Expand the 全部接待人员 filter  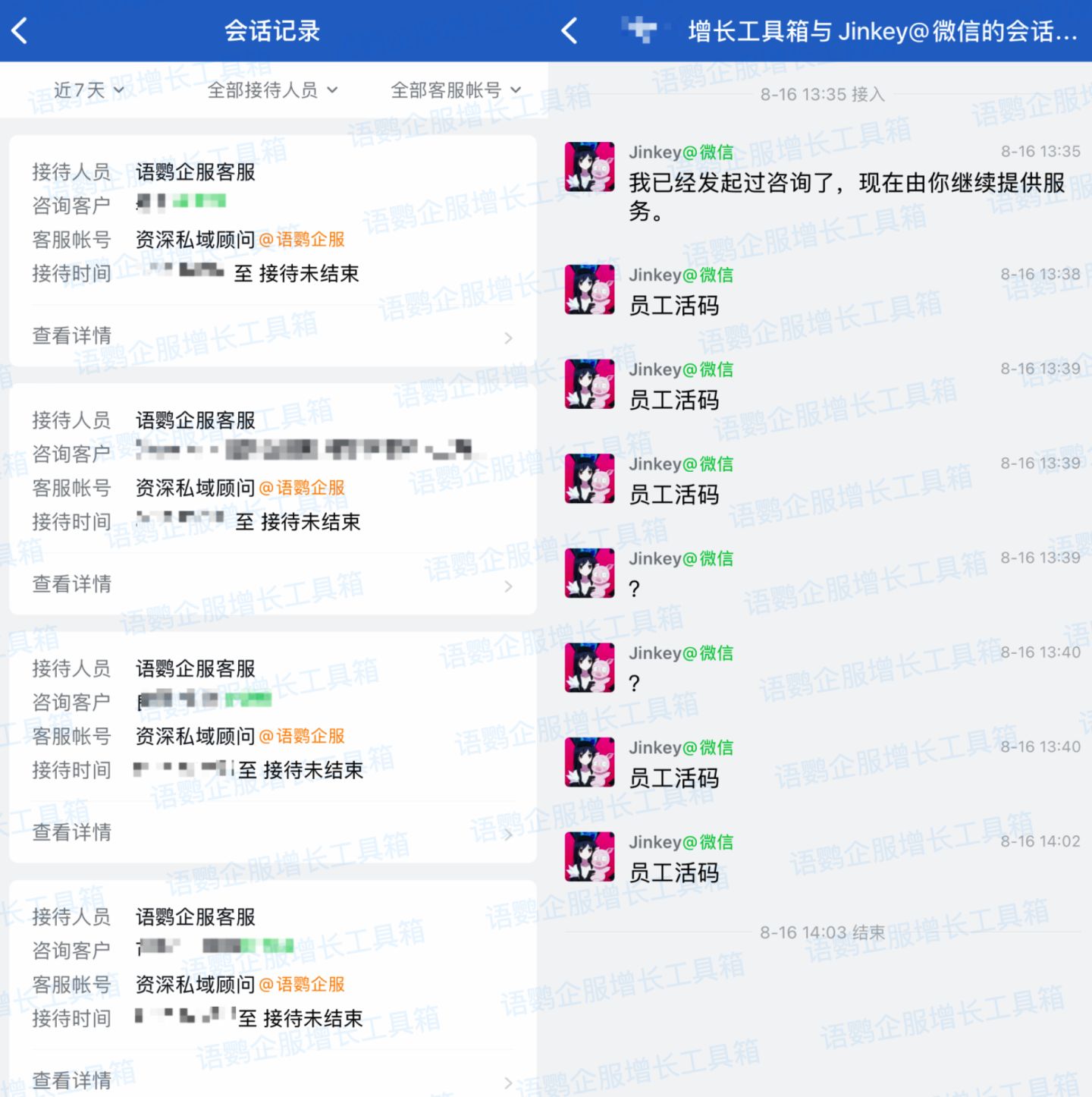(271, 90)
